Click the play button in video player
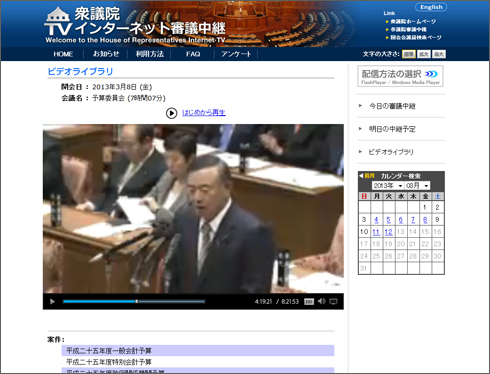This screenshot has width=490, height=374. 52,302
